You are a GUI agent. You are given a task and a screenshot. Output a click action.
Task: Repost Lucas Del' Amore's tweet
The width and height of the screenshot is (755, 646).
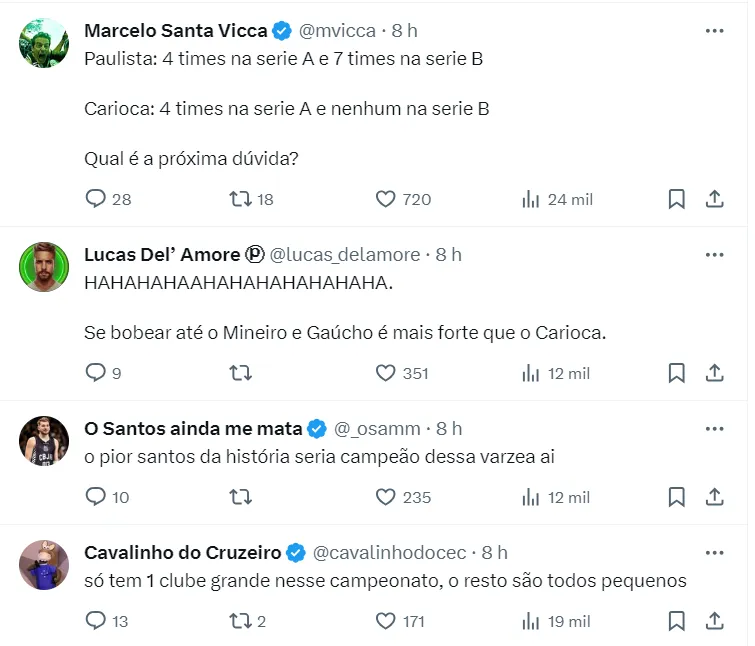pyautogui.click(x=240, y=373)
